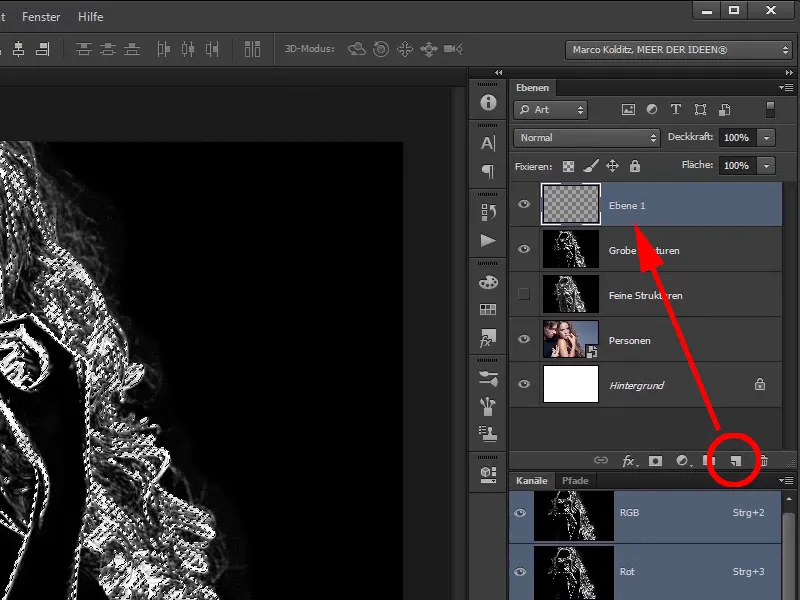Screen dimensions: 800x600
Task: Open the Brush panel icon
Action: pos(488,406)
